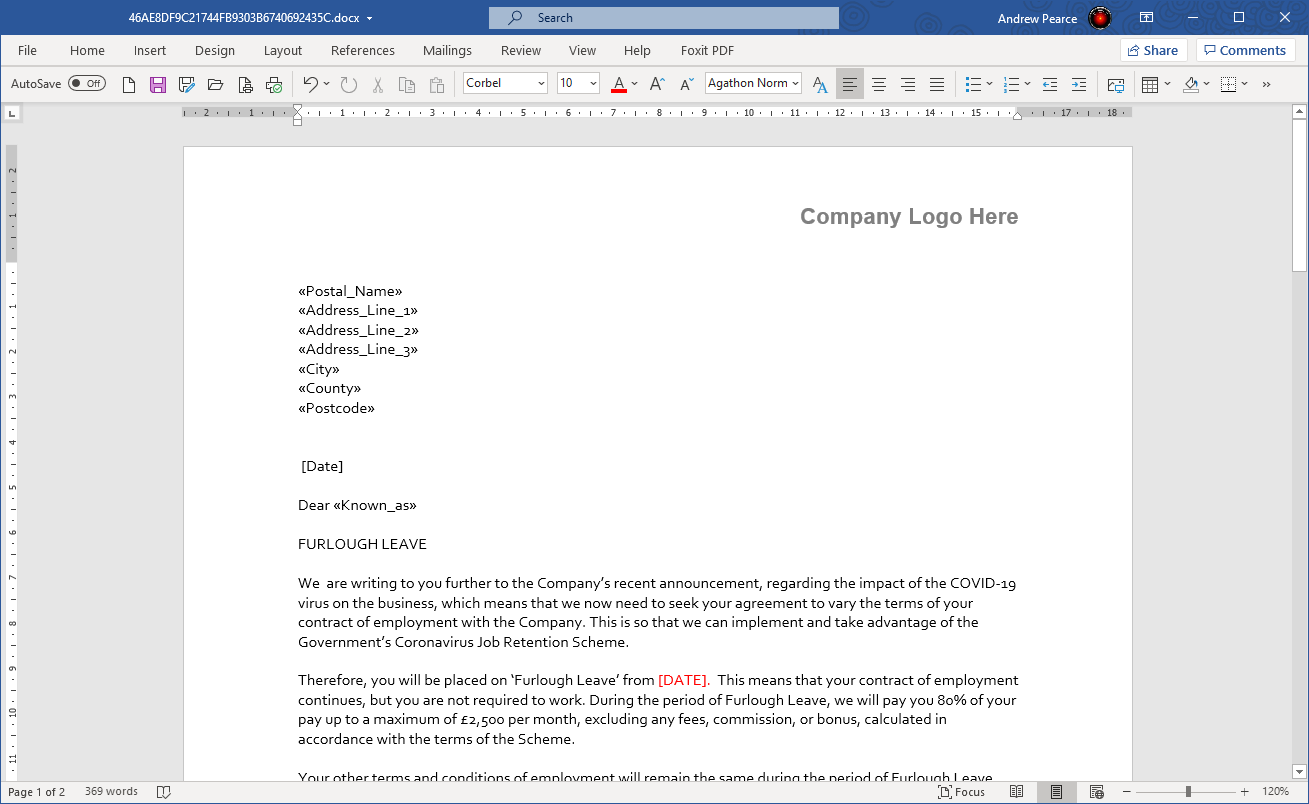Click the Justify alignment icon
This screenshot has width=1309, height=804.
click(937, 83)
